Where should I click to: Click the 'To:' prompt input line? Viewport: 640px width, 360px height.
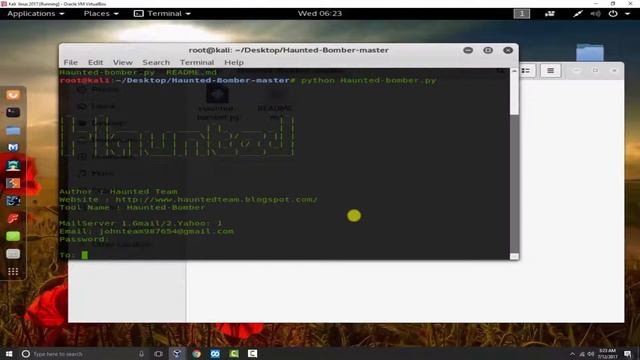coord(284,255)
